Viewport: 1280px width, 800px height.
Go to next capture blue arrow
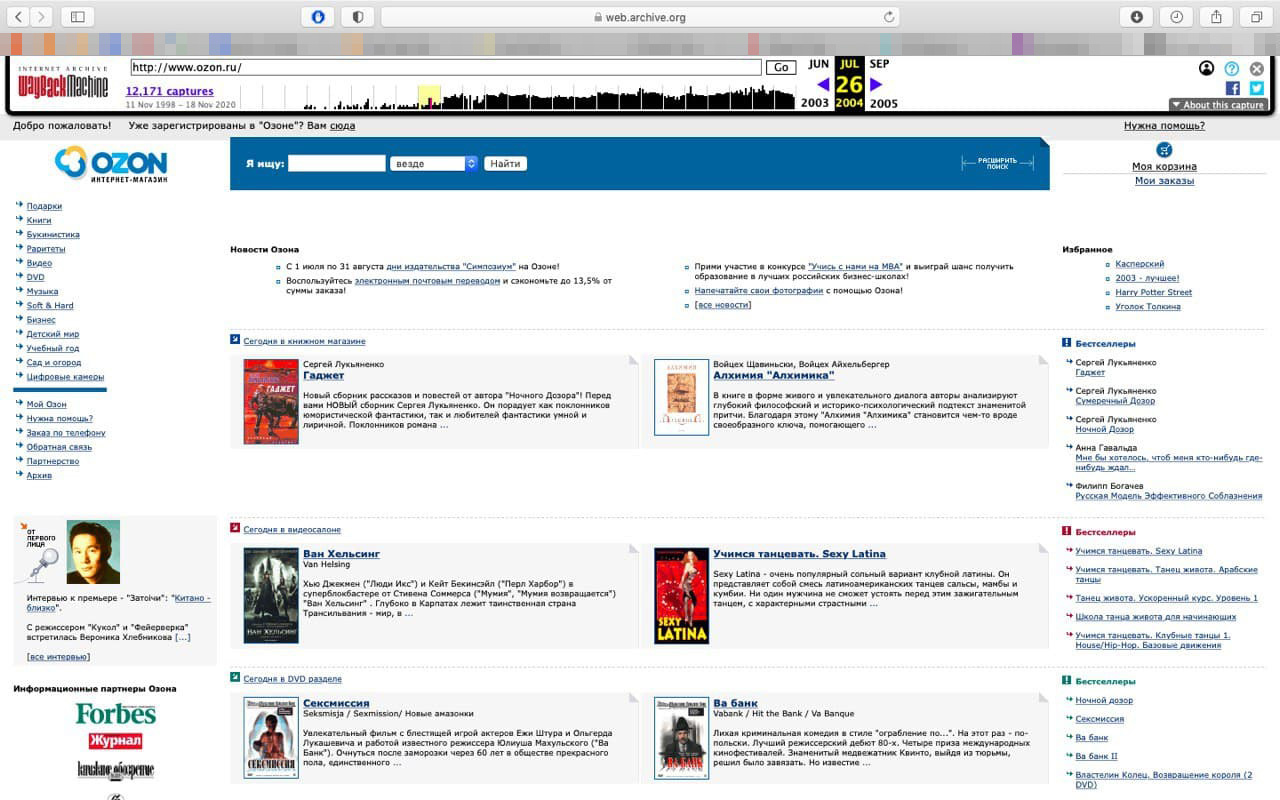click(x=877, y=84)
